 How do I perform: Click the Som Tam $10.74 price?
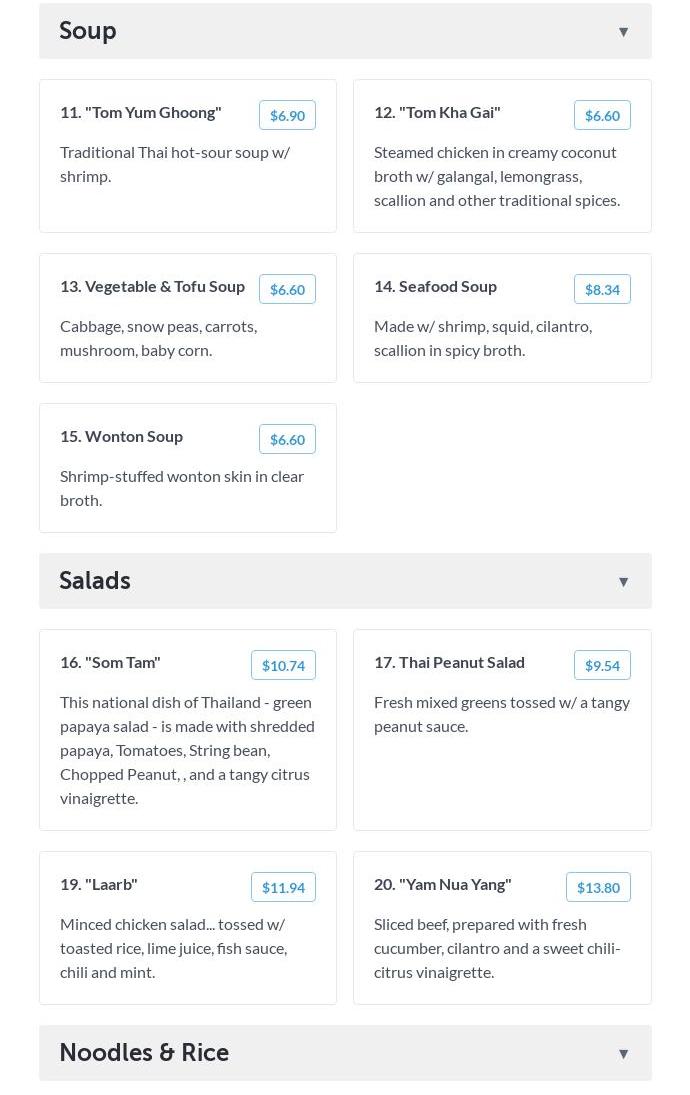[283, 666]
